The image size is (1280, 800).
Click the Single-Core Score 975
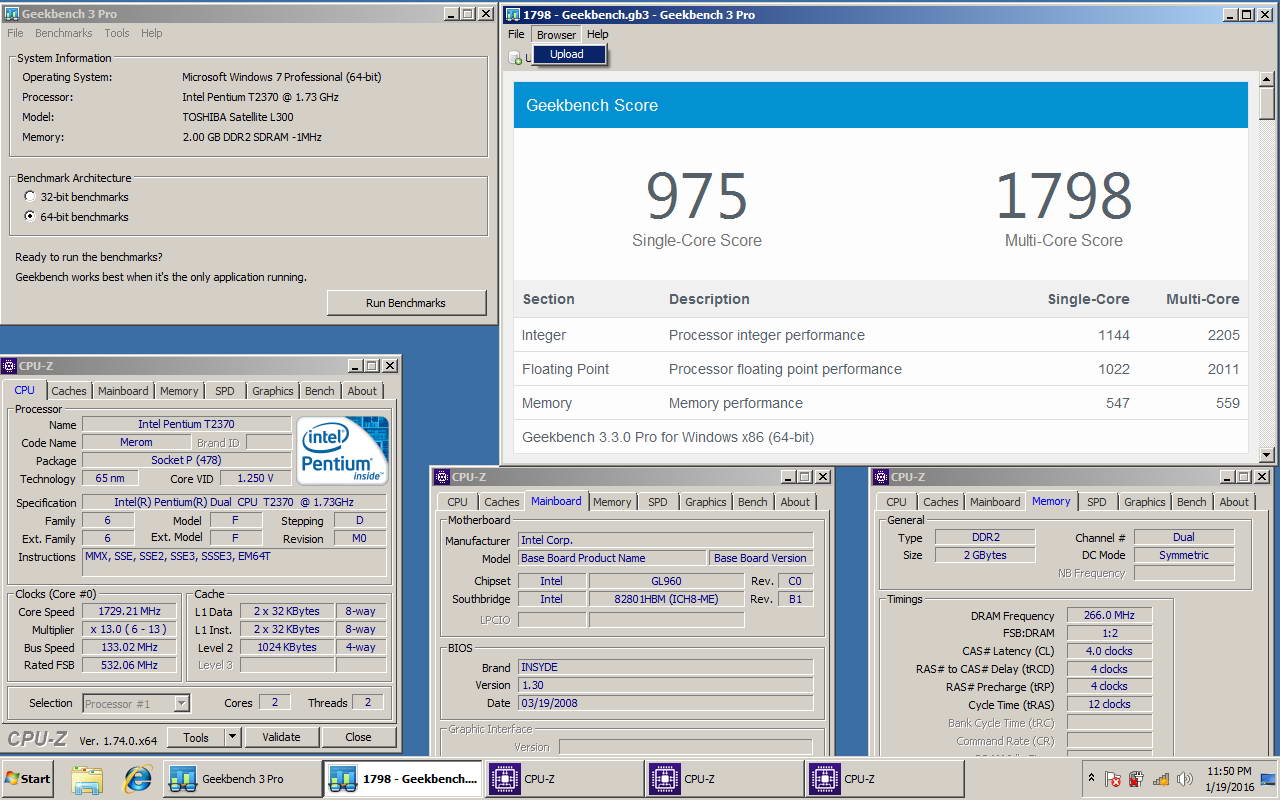point(697,196)
